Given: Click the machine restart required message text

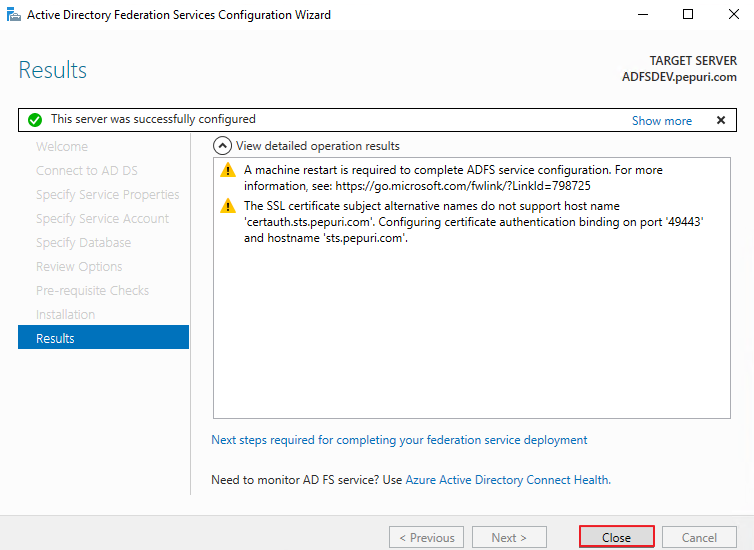Looking at the screenshot, I should coord(453,178).
